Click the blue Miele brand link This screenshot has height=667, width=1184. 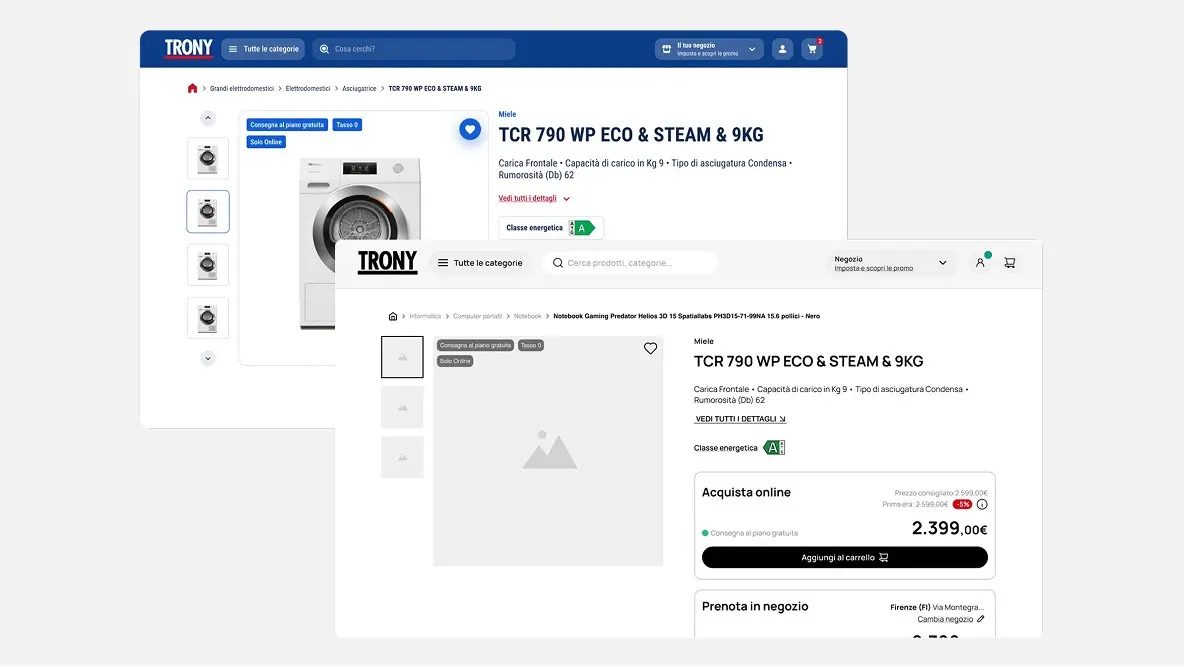pos(507,114)
